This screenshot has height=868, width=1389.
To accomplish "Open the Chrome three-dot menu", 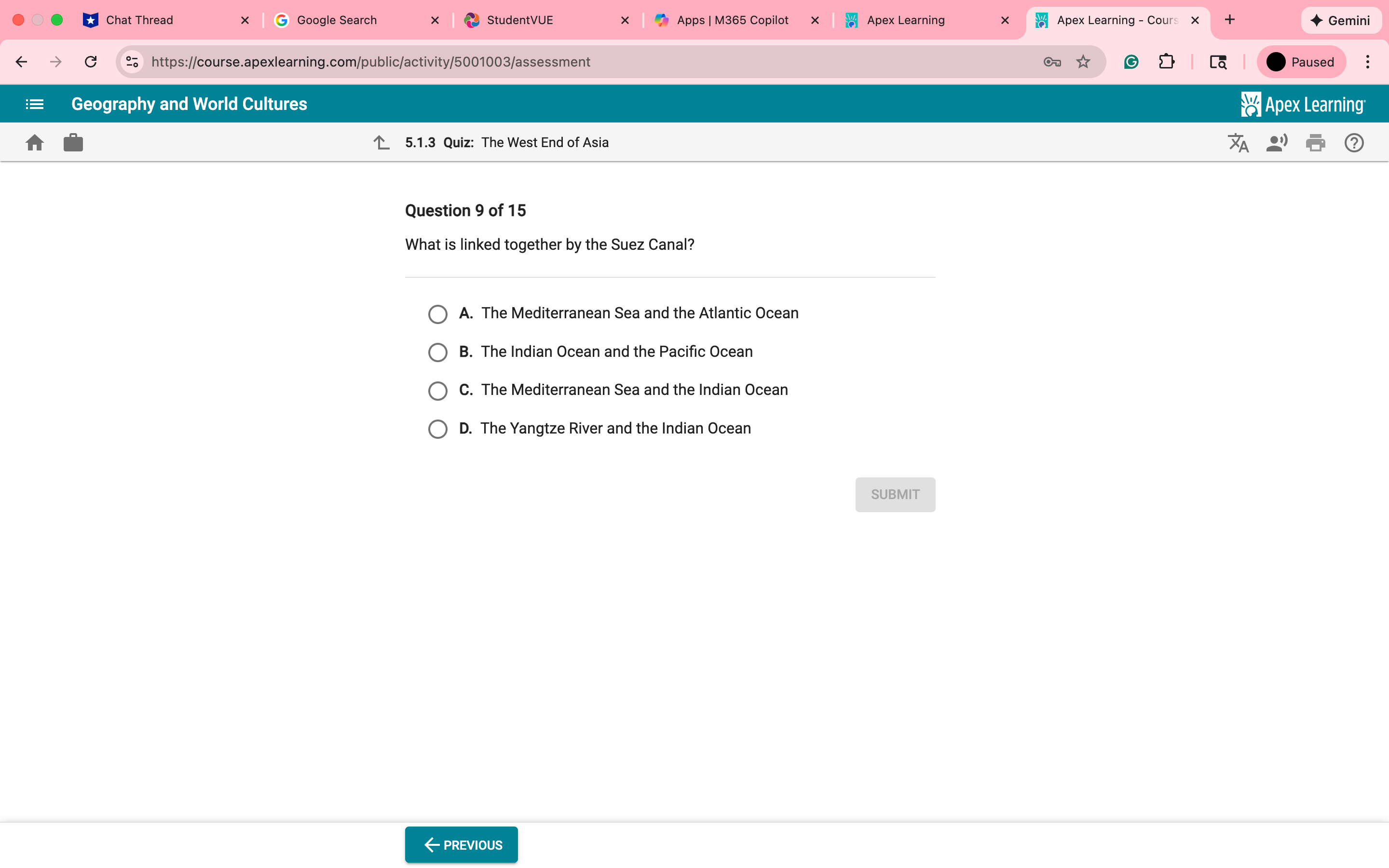I will click(x=1368, y=61).
